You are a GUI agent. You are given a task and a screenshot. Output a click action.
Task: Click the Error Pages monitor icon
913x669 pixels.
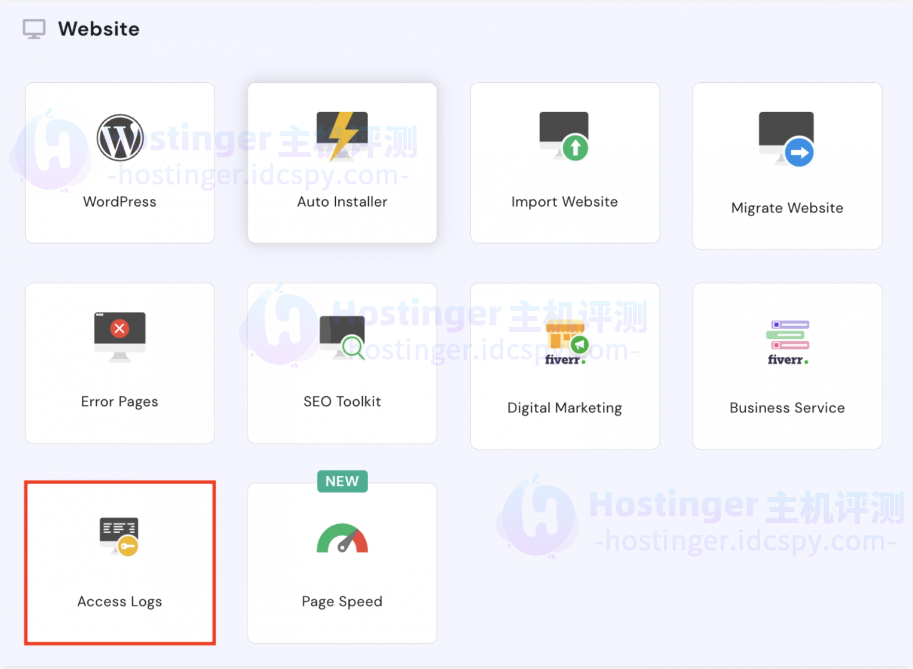(x=119, y=333)
